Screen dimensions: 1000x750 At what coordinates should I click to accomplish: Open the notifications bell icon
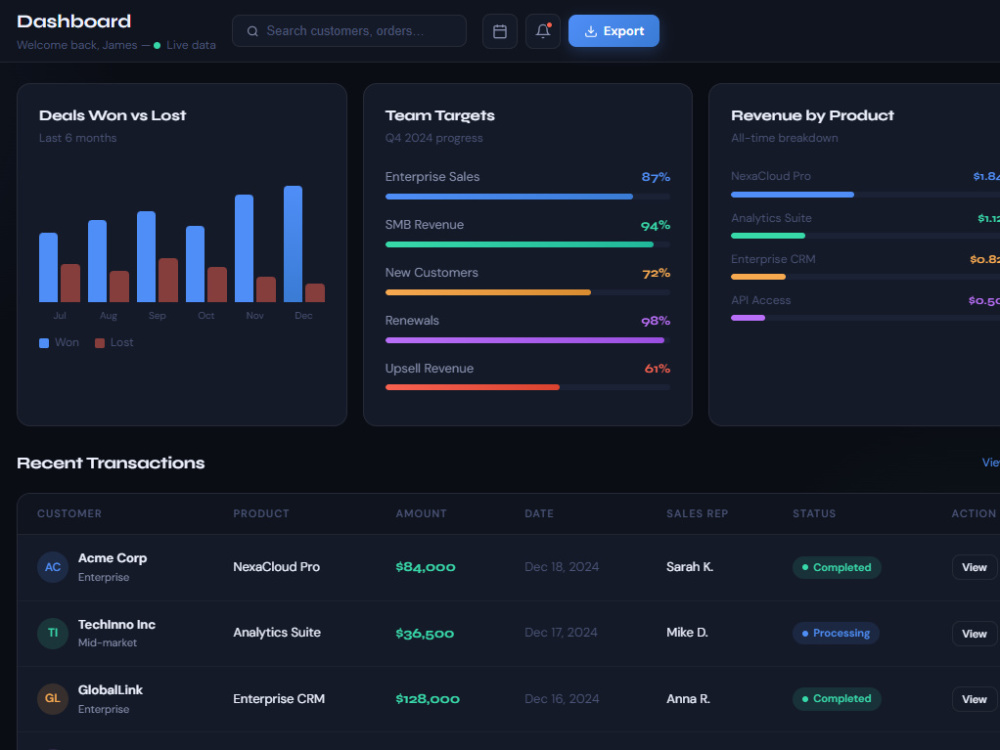coord(543,31)
